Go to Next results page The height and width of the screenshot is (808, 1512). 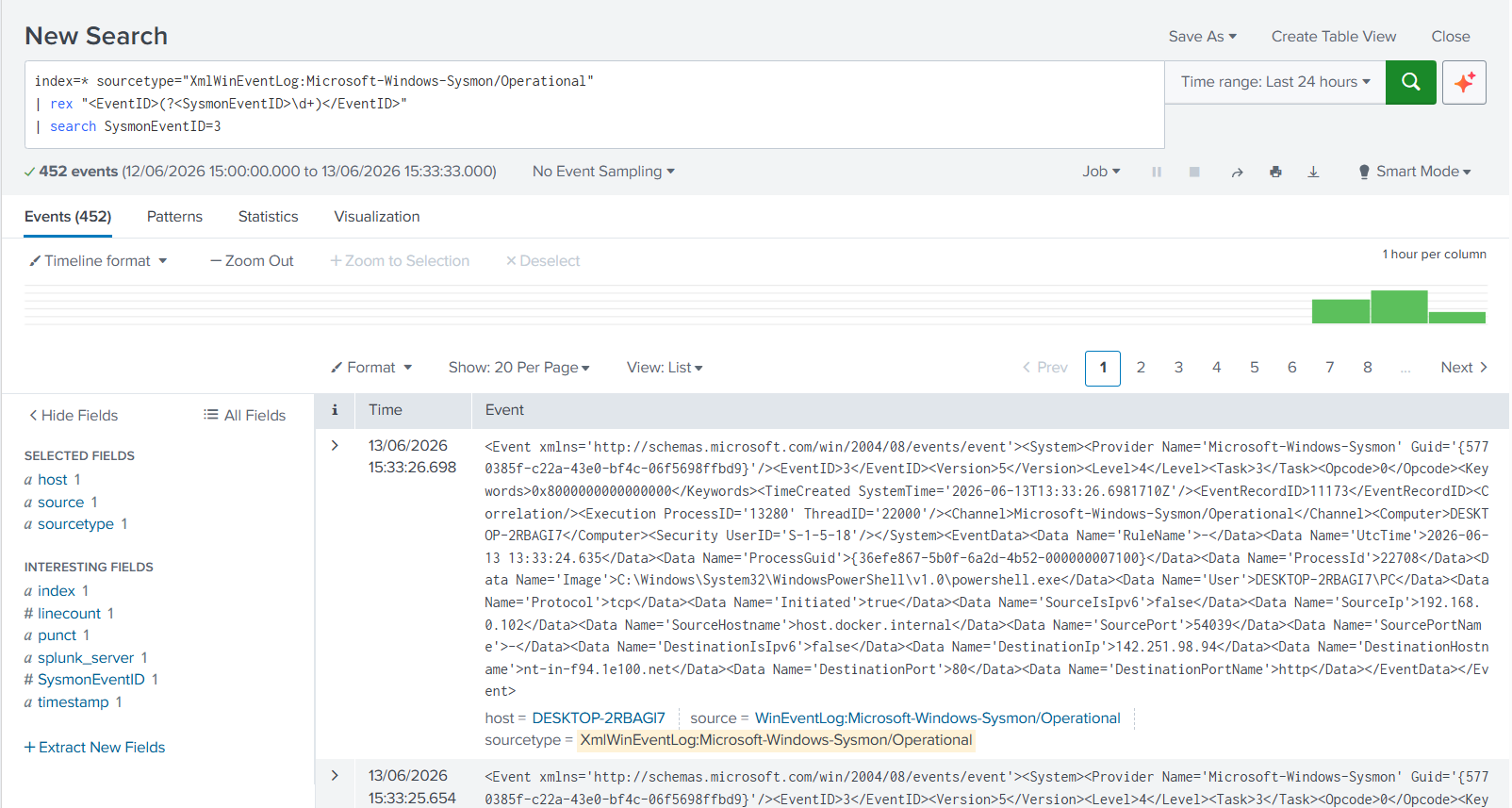tap(1464, 368)
